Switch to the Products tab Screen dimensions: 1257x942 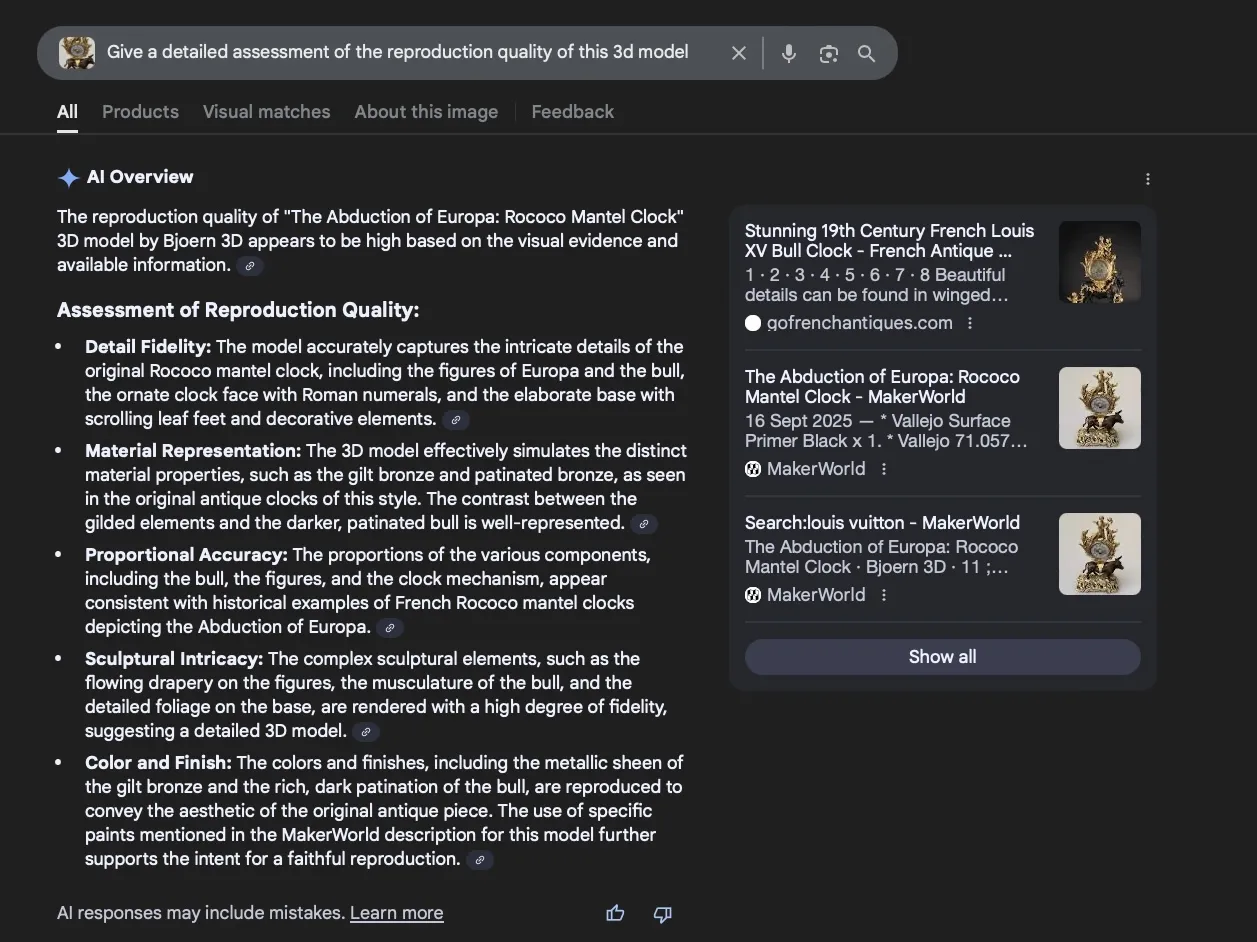point(140,112)
